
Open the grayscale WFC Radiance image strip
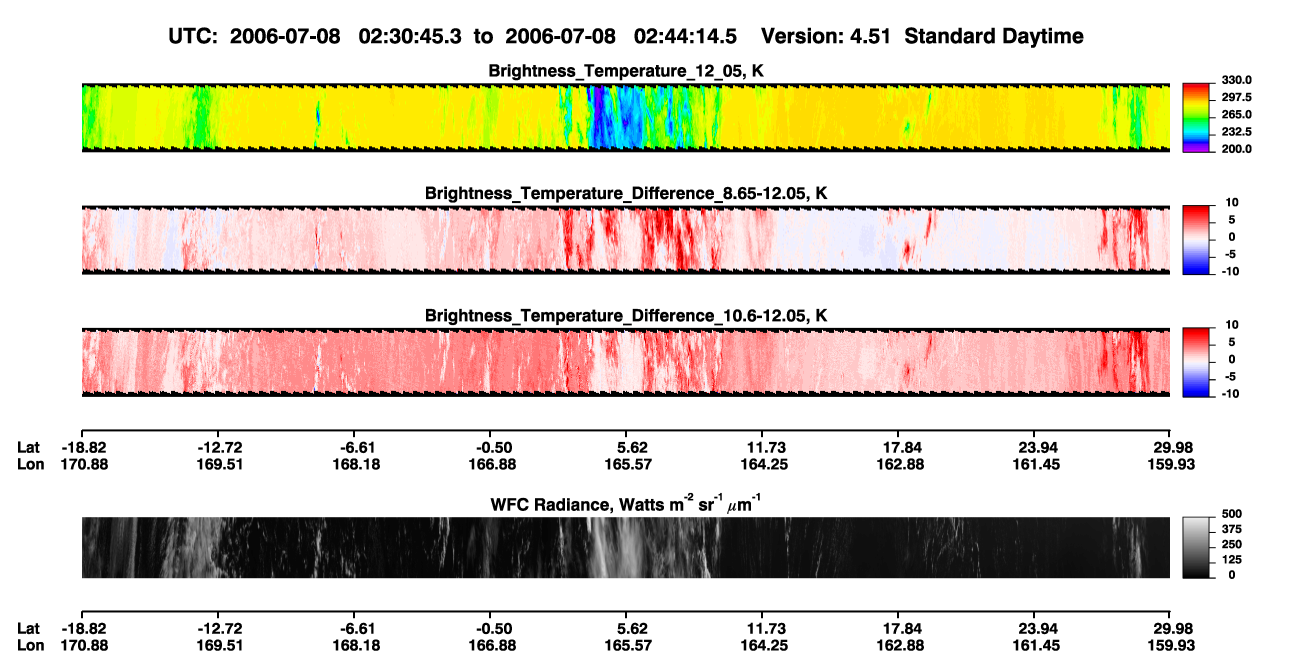click(625, 547)
